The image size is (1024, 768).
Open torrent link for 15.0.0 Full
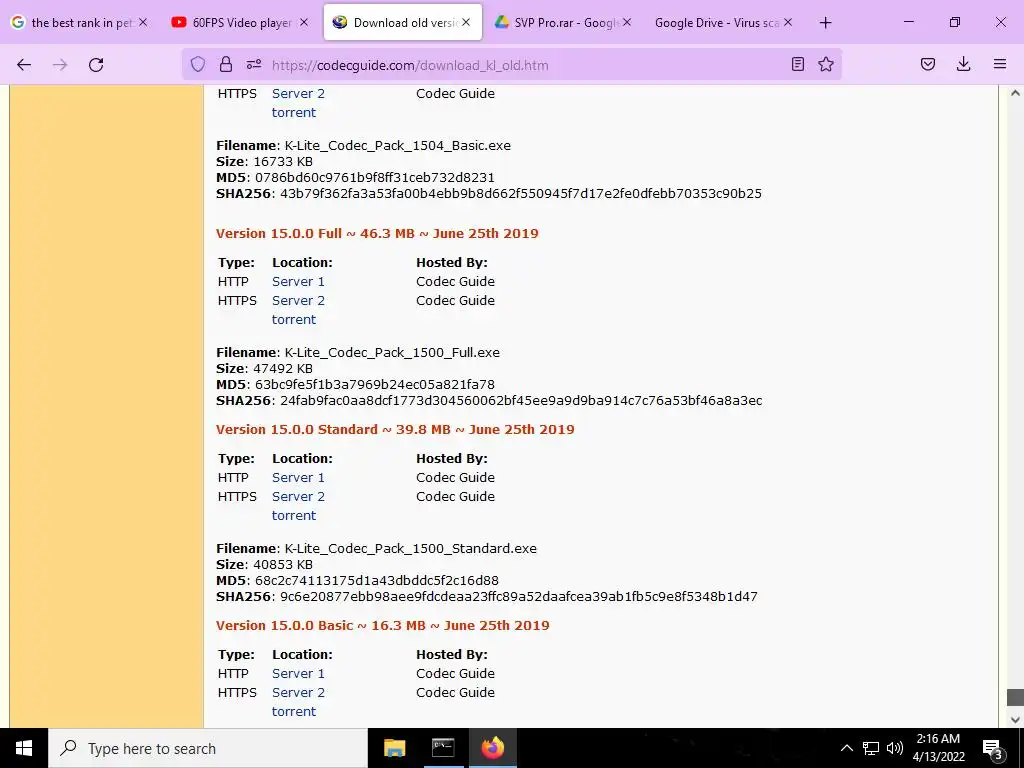294,319
